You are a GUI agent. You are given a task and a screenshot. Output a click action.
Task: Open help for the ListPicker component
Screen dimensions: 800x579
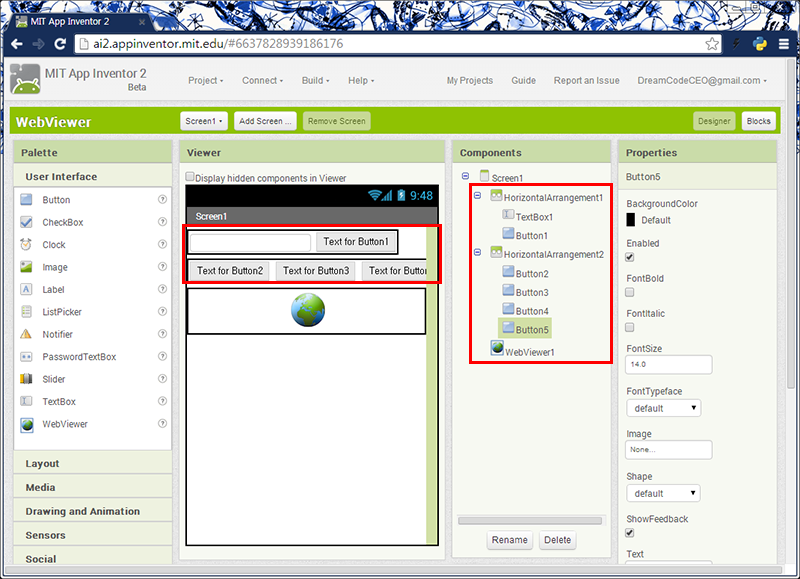[162, 311]
